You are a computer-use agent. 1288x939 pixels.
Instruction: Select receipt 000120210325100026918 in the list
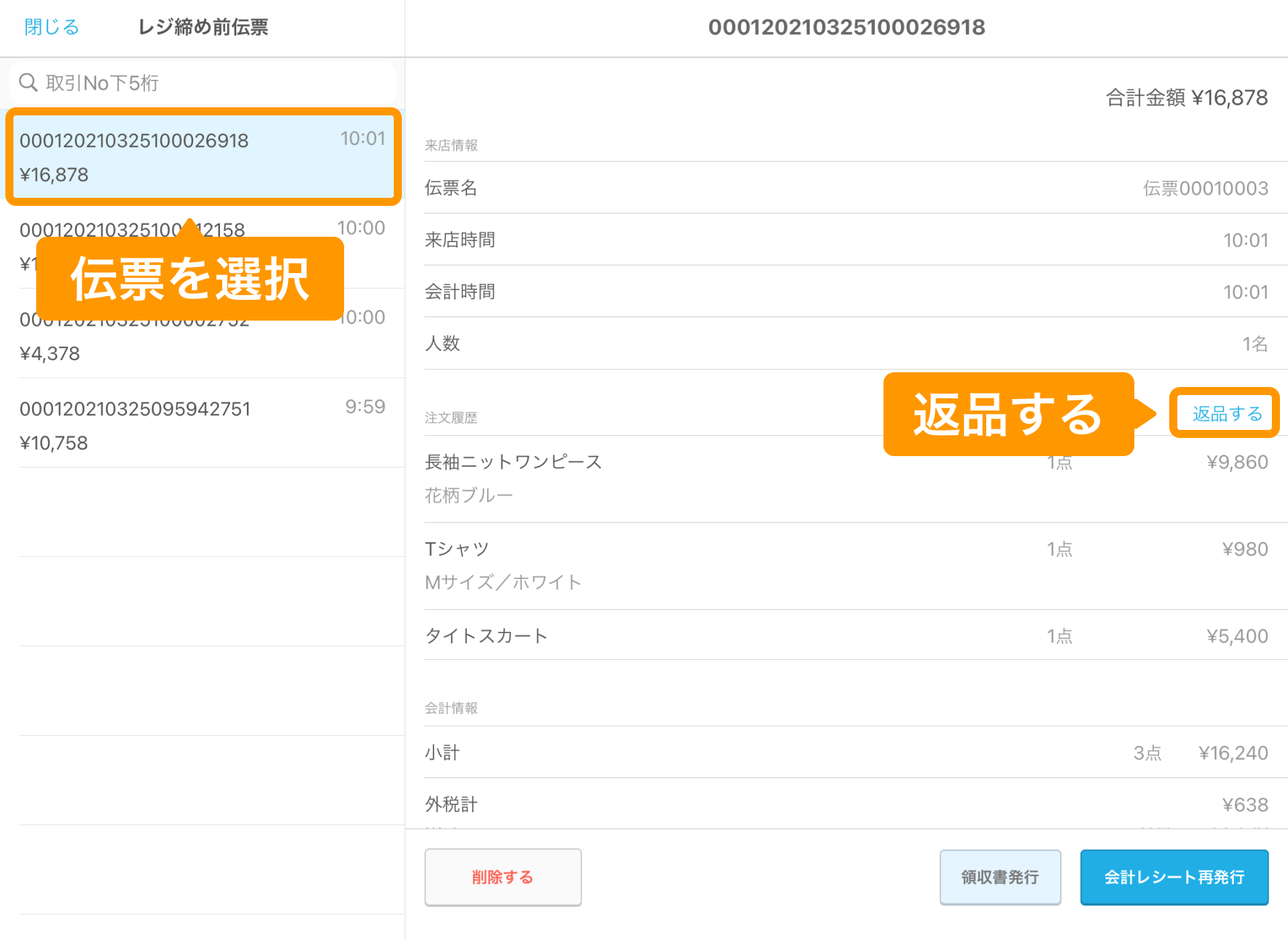(x=201, y=156)
